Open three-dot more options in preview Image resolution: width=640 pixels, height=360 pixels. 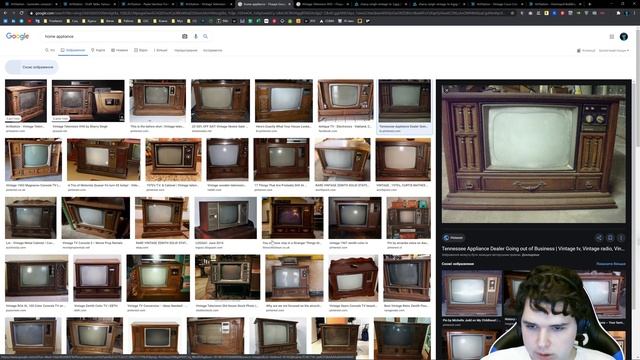(x=621, y=238)
